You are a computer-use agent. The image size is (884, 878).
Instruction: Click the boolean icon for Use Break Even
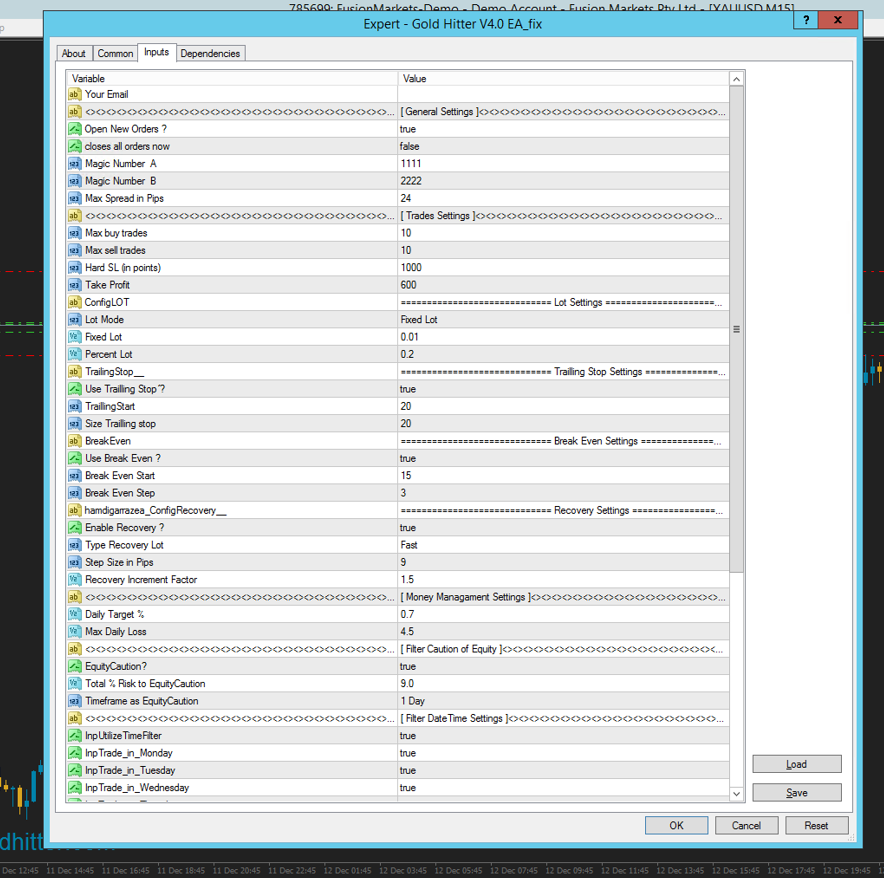click(x=74, y=458)
